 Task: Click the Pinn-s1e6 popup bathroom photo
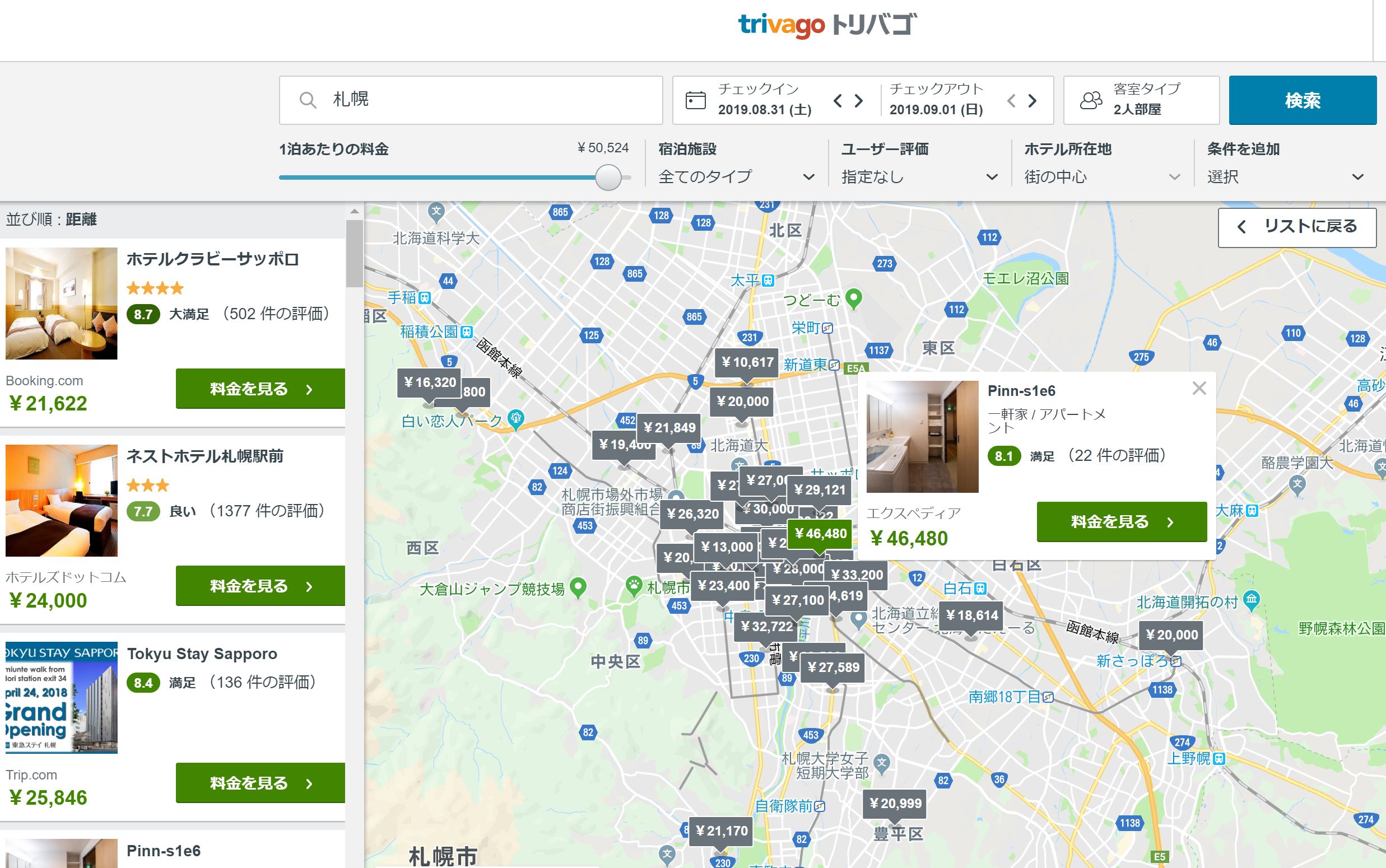922,436
